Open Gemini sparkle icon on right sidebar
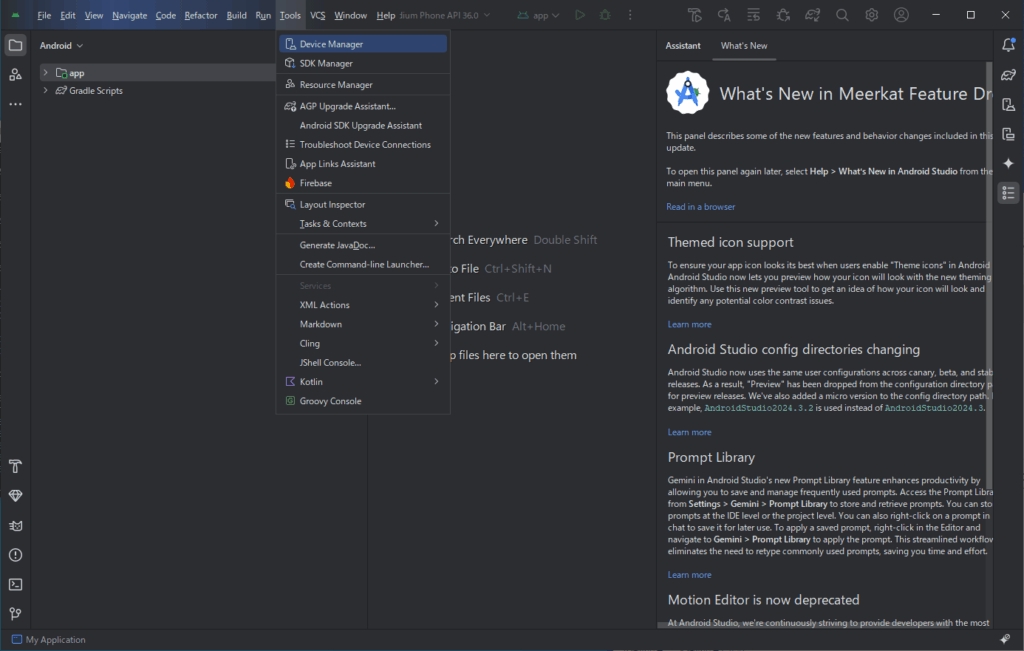 [1008, 163]
